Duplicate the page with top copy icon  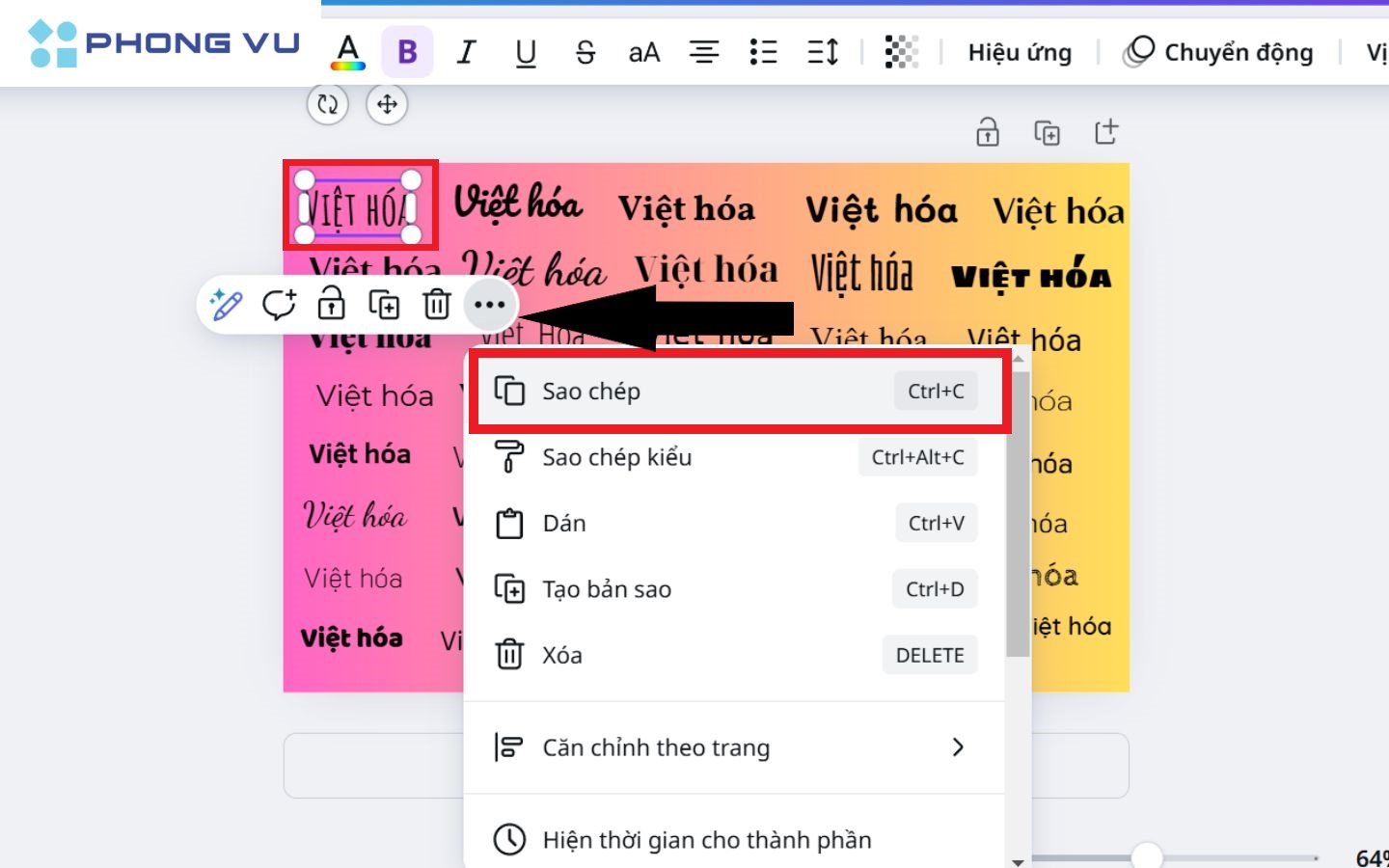tap(1047, 132)
